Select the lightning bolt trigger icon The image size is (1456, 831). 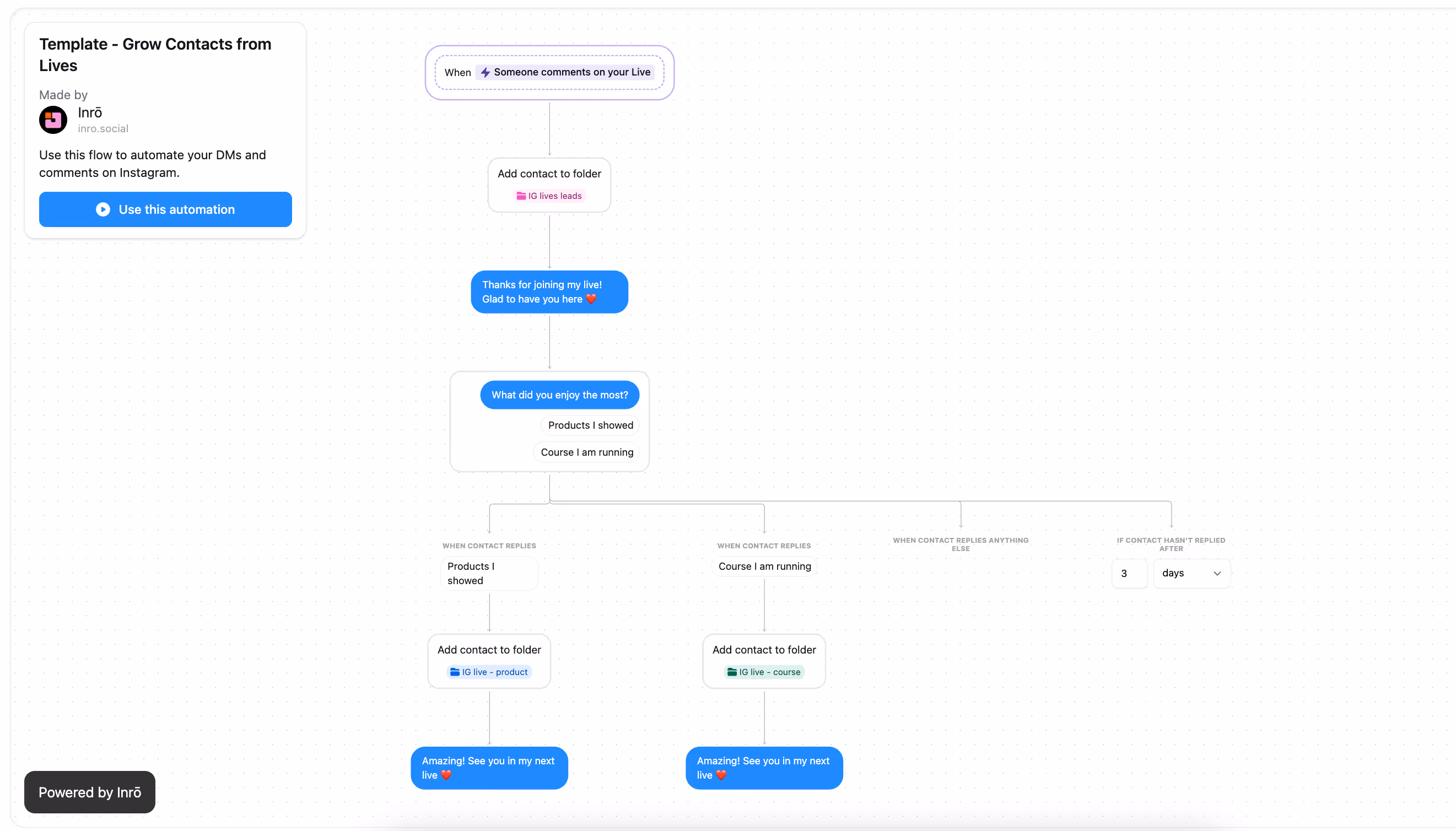[x=484, y=72]
